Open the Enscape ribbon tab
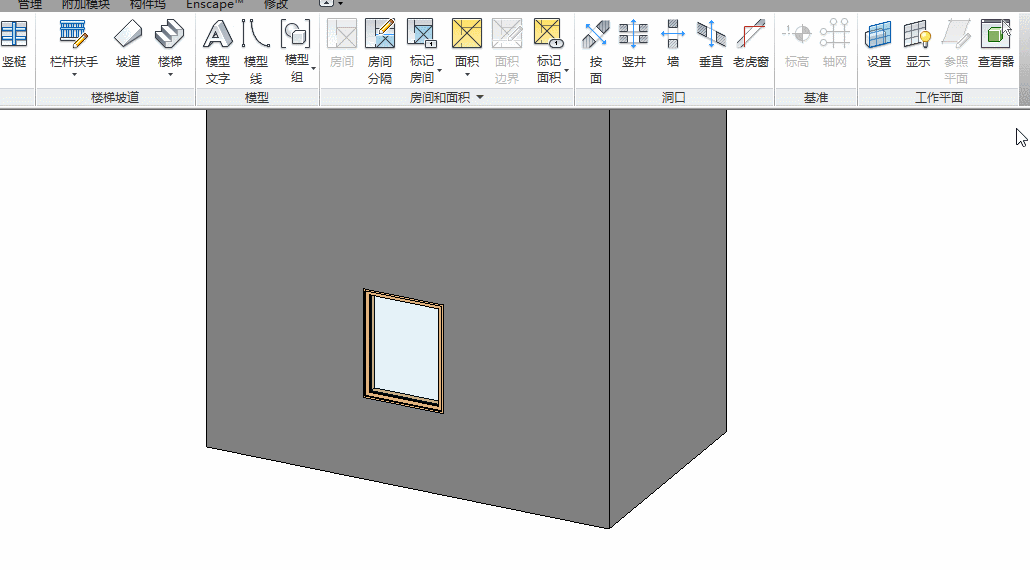The image size is (1030, 570). [x=214, y=5]
